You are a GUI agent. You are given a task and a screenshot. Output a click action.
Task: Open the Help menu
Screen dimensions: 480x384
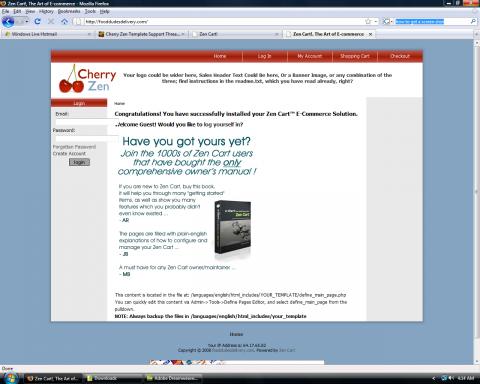point(105,11)
